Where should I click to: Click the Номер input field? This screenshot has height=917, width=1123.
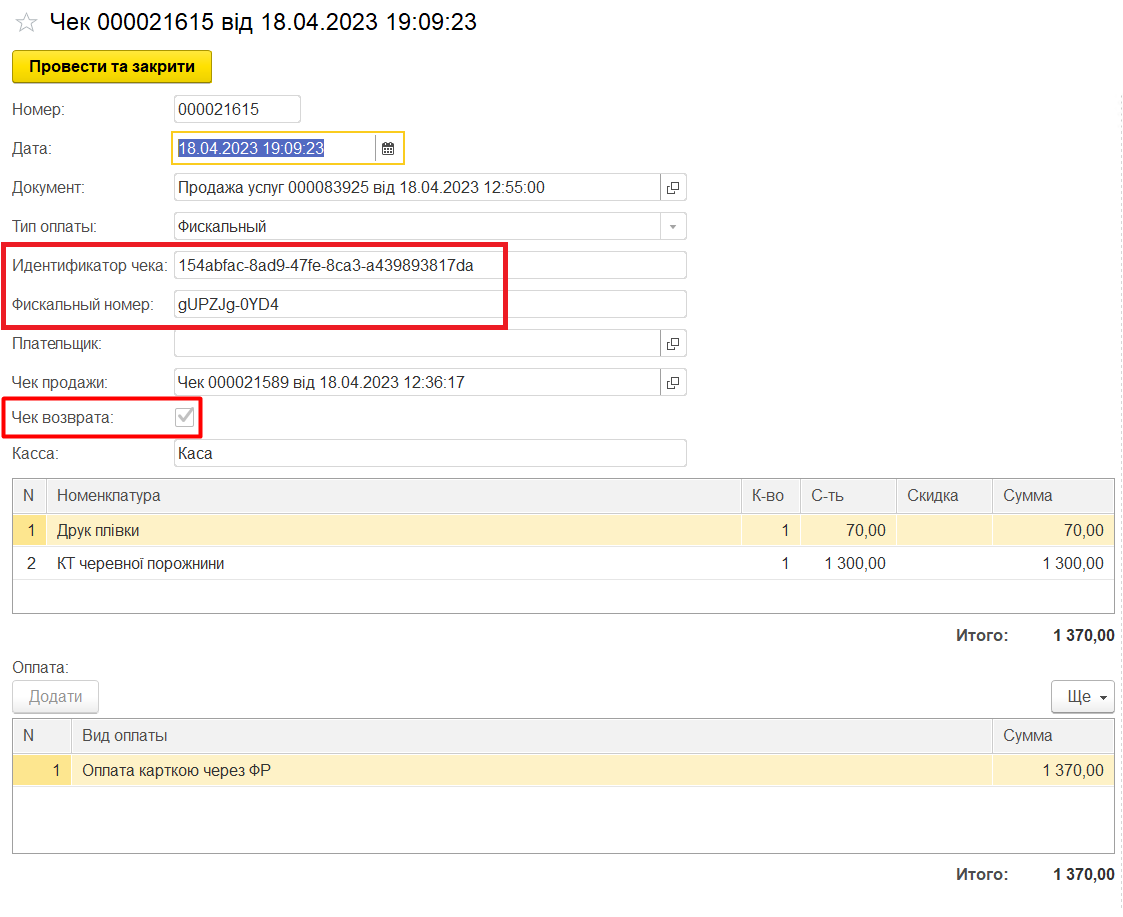click(237, 109)
